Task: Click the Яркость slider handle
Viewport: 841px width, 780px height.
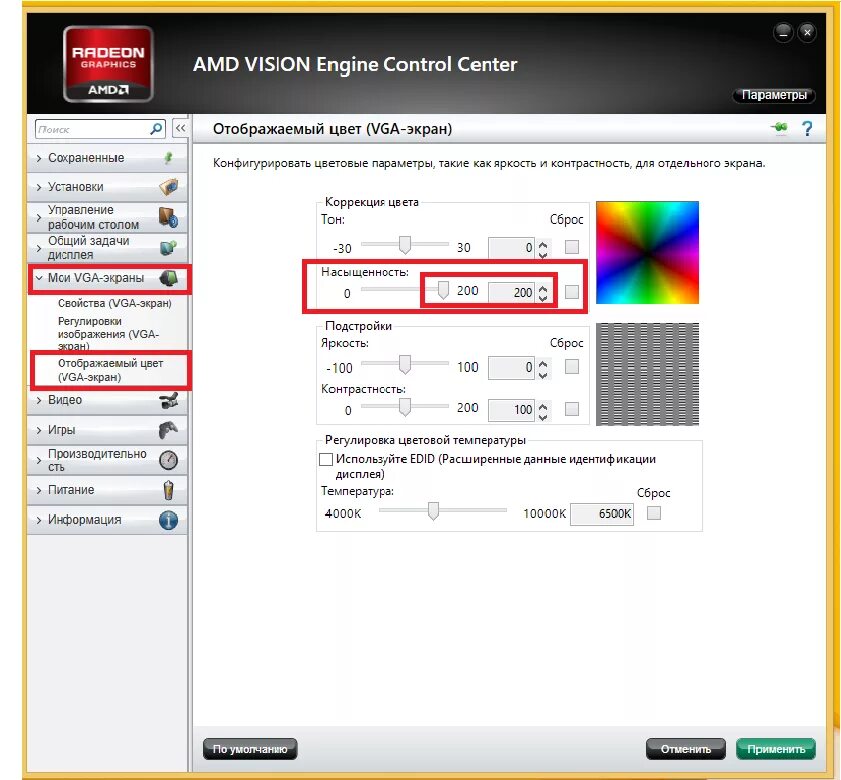Action: [405, 364]
